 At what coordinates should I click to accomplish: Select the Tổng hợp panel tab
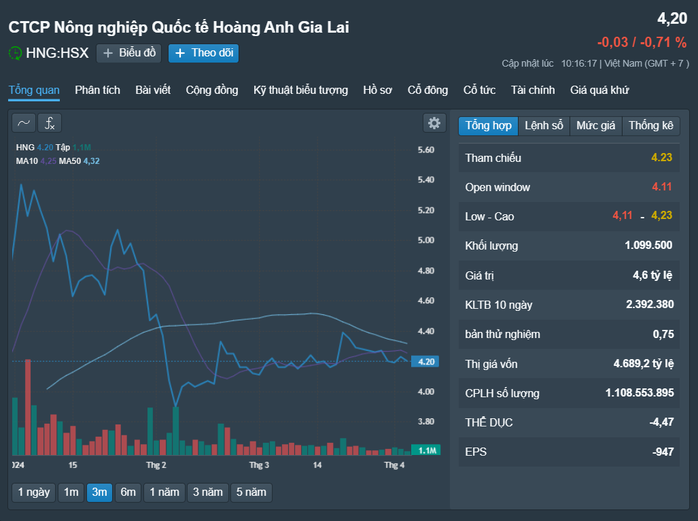coord(488,126)
